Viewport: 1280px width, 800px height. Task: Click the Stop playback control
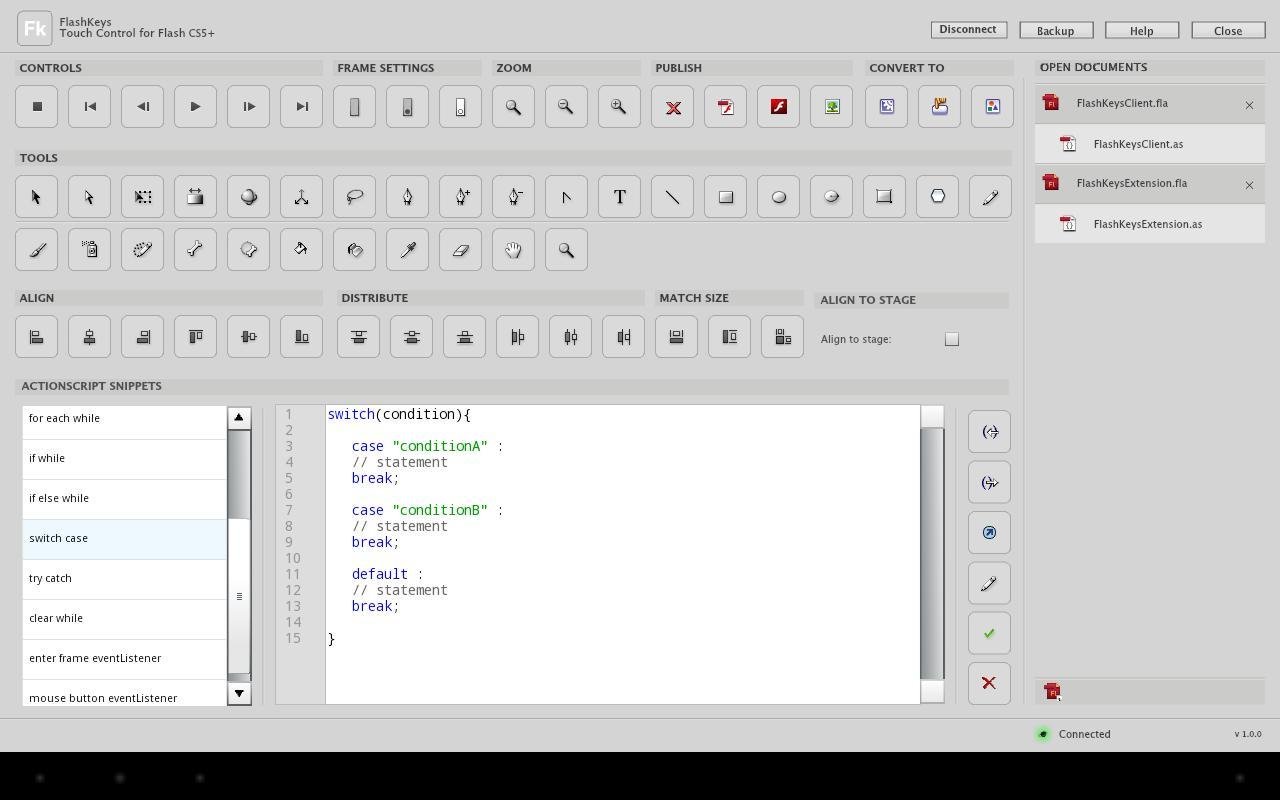[x=37, y=107]
